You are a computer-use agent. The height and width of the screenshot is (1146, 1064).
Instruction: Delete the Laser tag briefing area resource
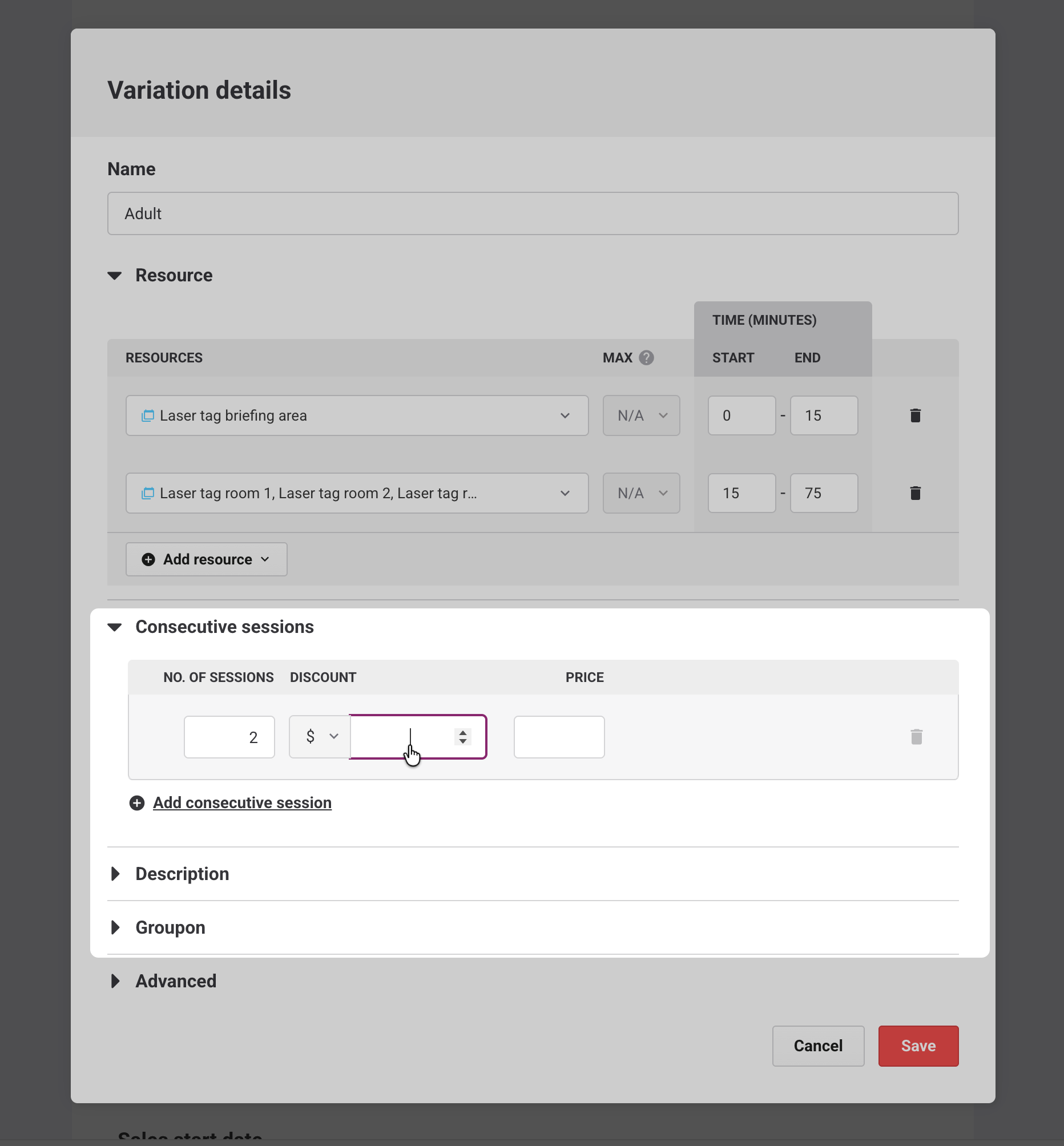click(x=915, y=415)
